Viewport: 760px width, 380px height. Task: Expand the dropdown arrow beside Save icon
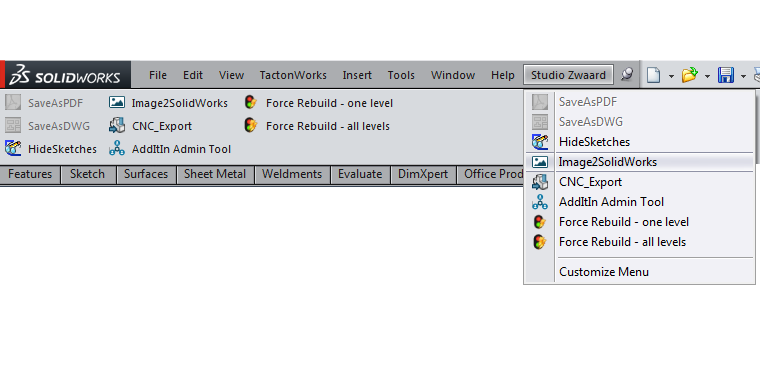click(743, 76)
